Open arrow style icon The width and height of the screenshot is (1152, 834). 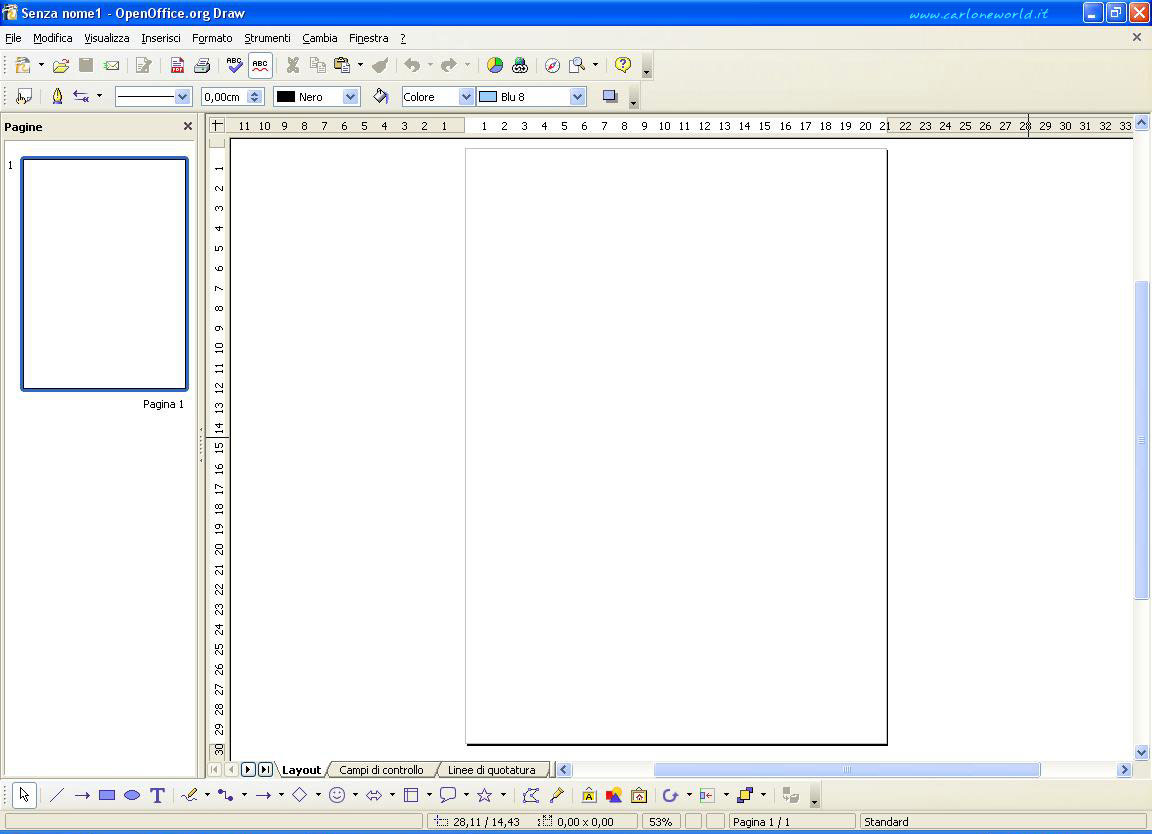click(82, 96)
